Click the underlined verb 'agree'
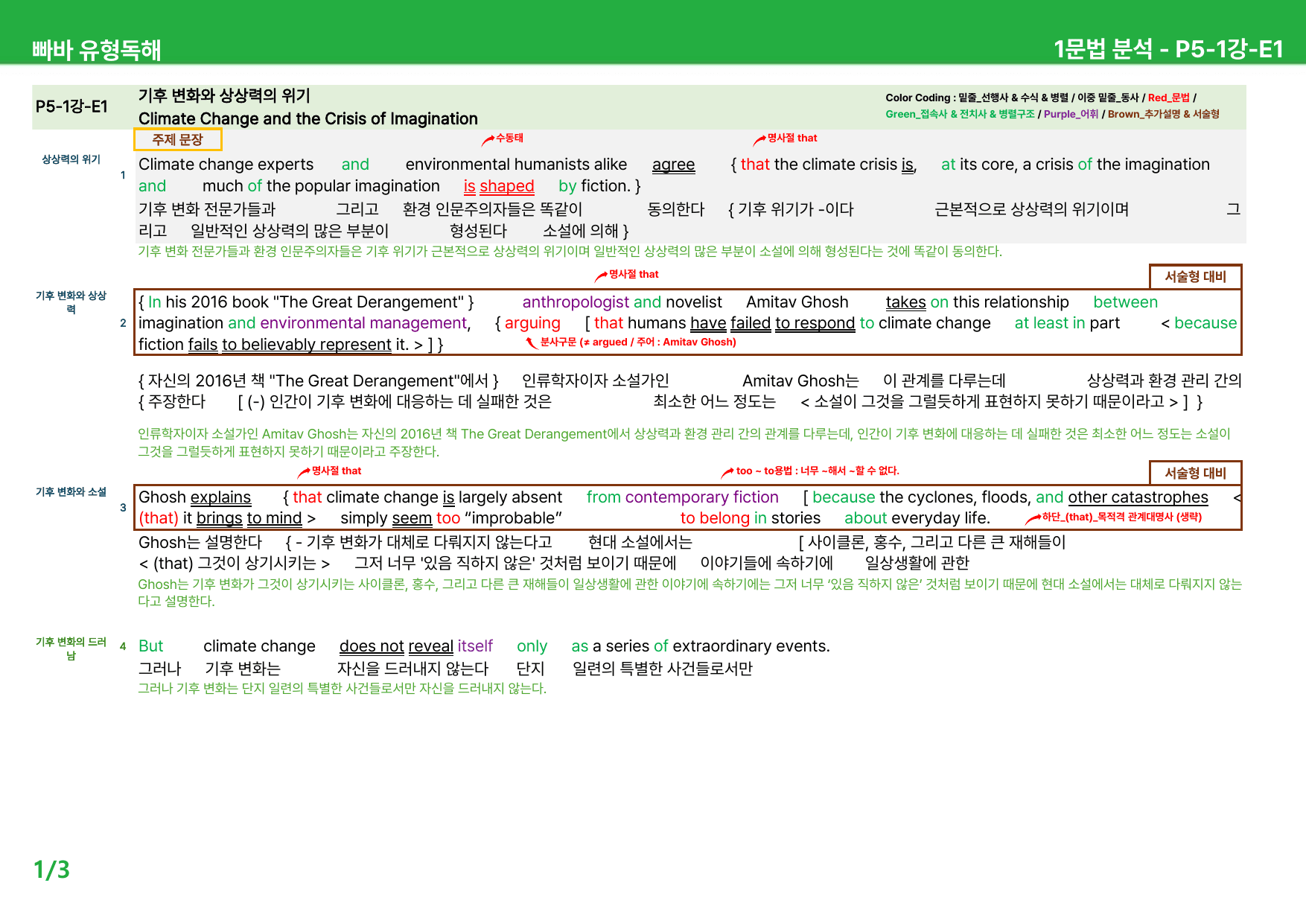Viewport: 1306px width, 924px height. pyautogui.click(x=673, y=165)
